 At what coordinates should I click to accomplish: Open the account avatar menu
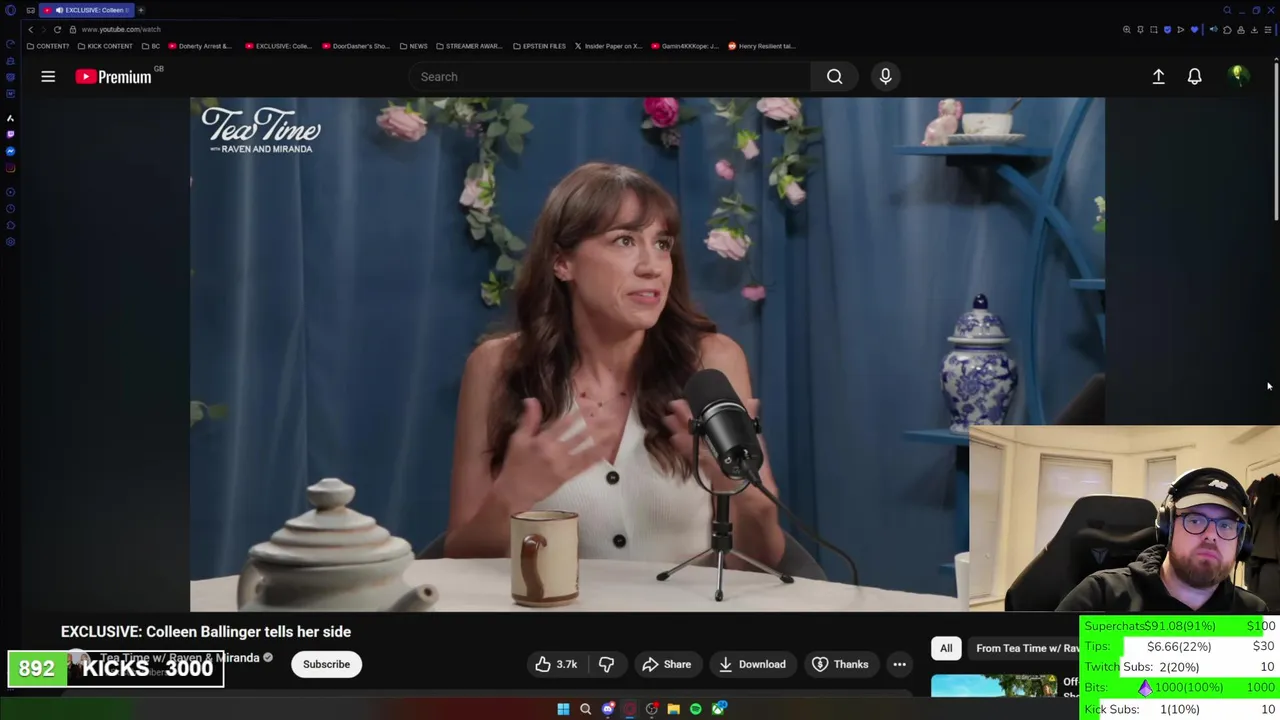[1237, 76]
